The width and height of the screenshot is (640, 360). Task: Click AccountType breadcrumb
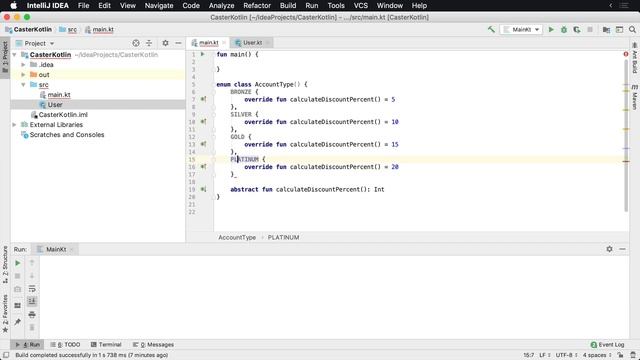(x=237, y=237)
